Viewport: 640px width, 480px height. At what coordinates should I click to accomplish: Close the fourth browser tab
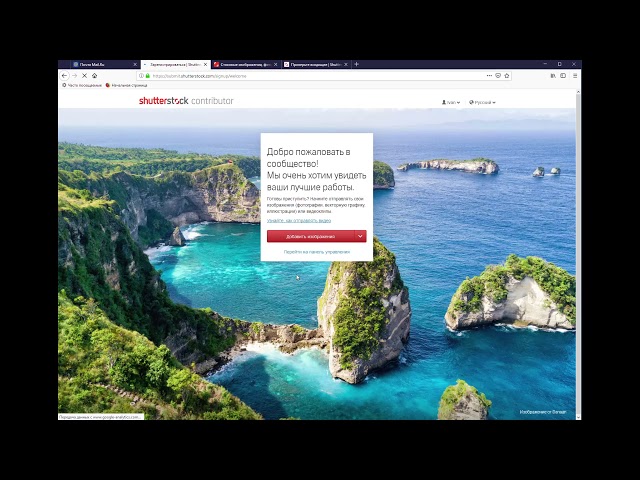tap(346, 64)
